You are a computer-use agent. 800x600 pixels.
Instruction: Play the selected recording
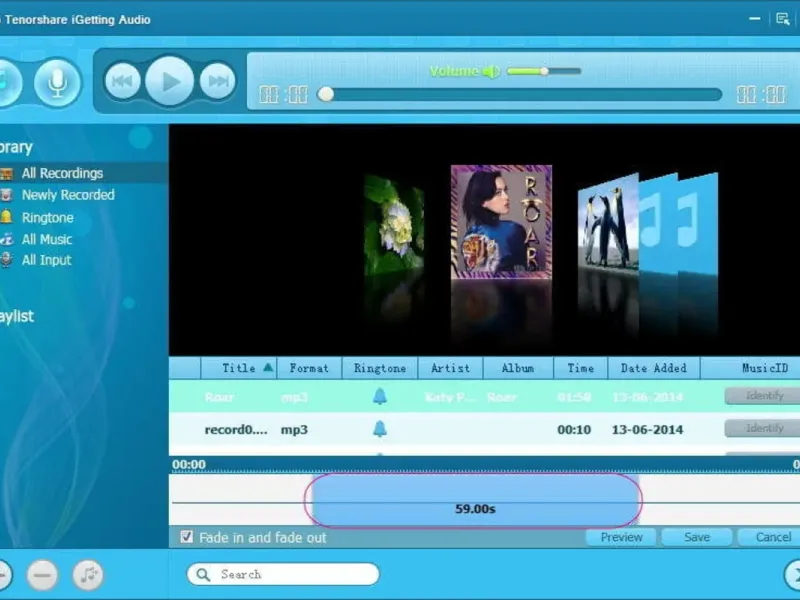pos(169,81)
